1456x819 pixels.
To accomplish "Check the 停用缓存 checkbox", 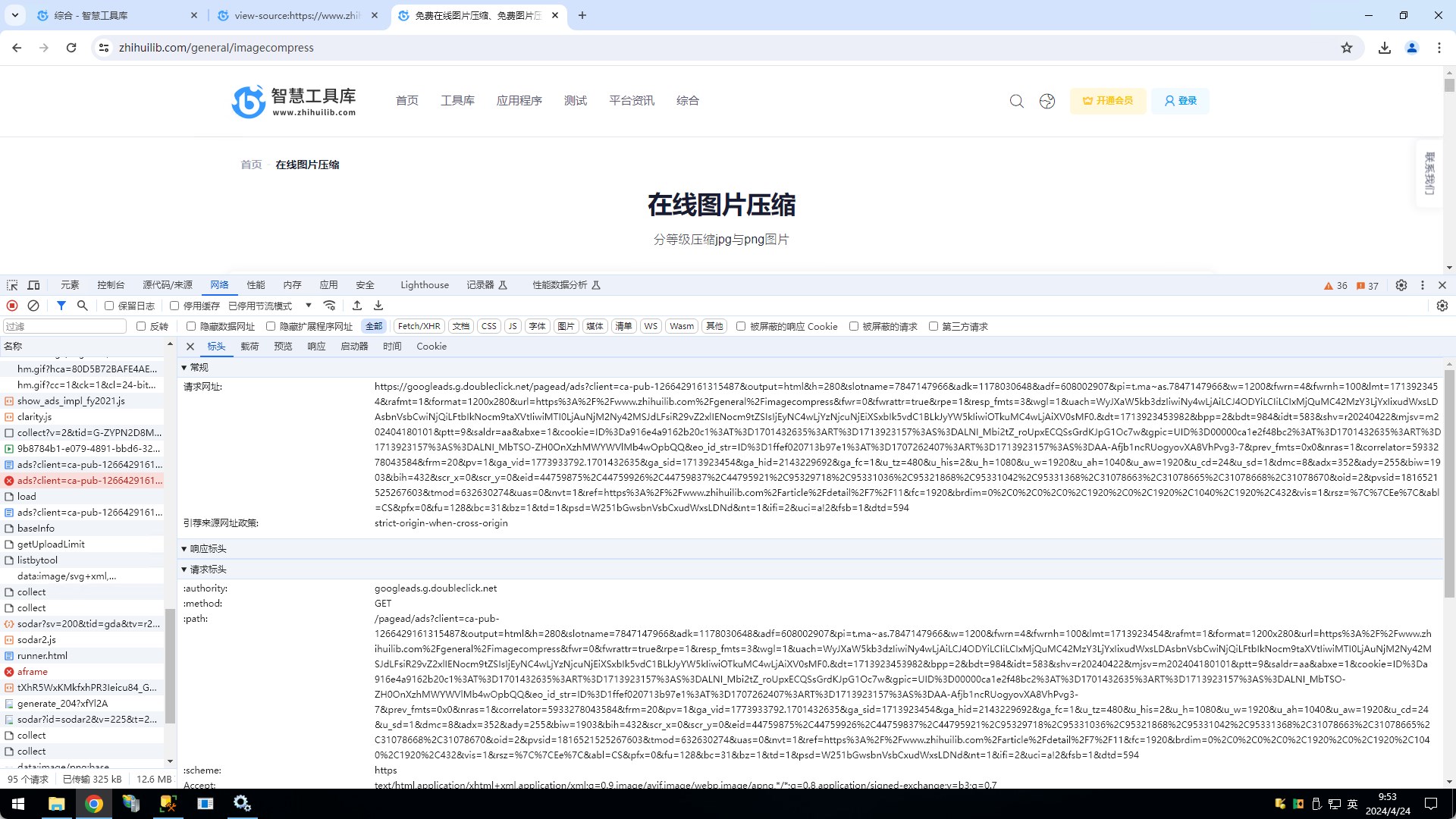I will tap(174, 306).
